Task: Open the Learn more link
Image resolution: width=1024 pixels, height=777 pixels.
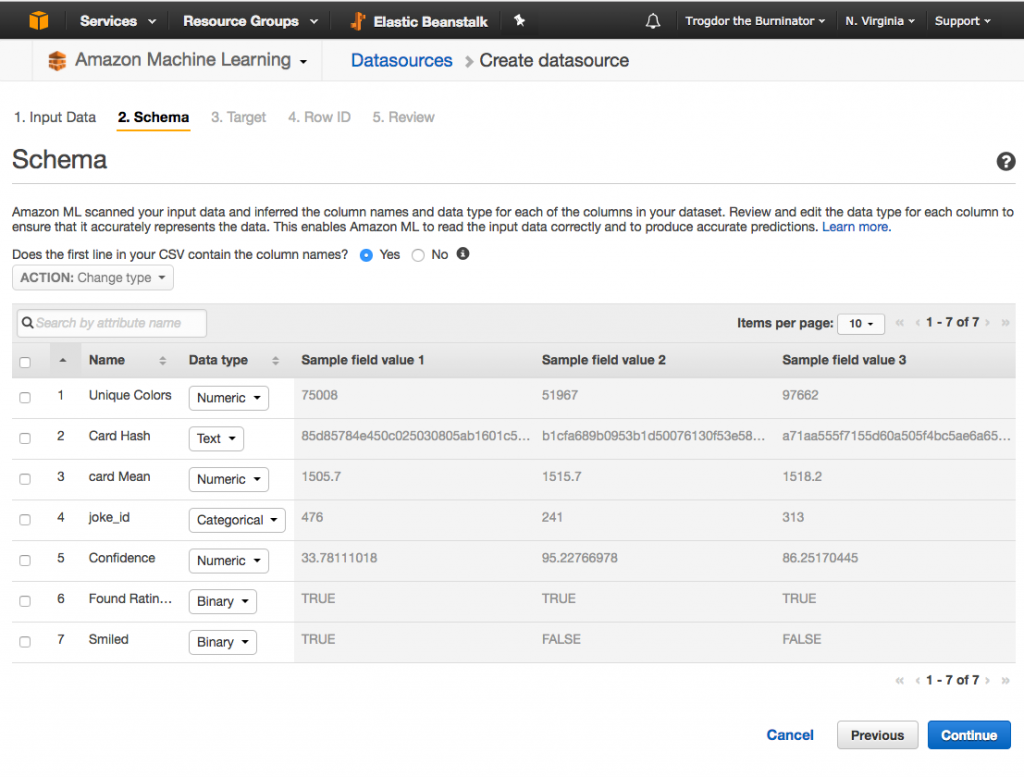Action: [856, 227]
